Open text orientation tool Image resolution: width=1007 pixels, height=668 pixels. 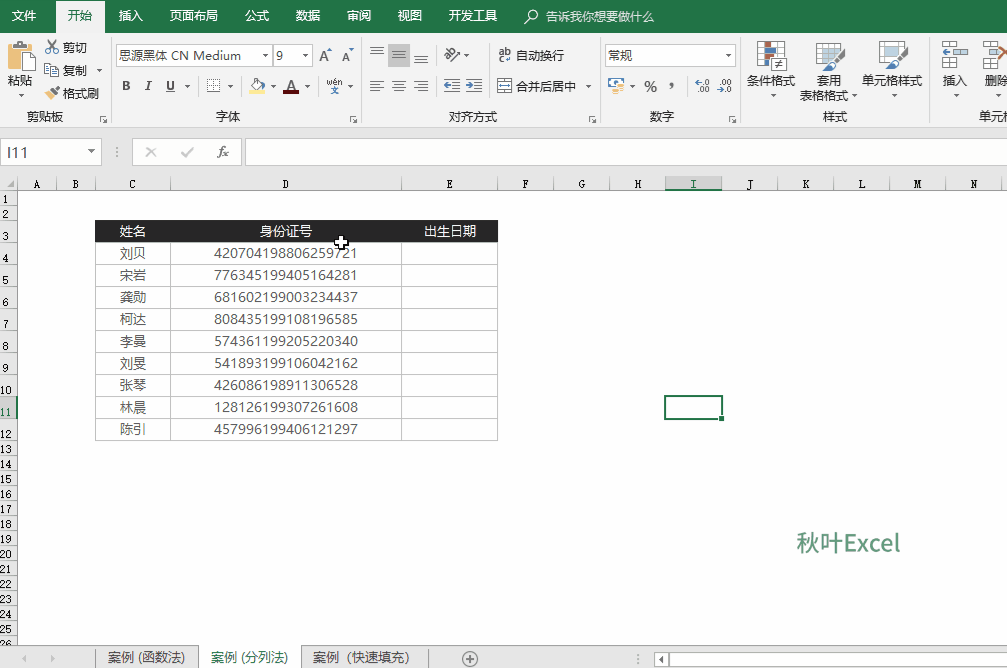click(x=452, y=55)
